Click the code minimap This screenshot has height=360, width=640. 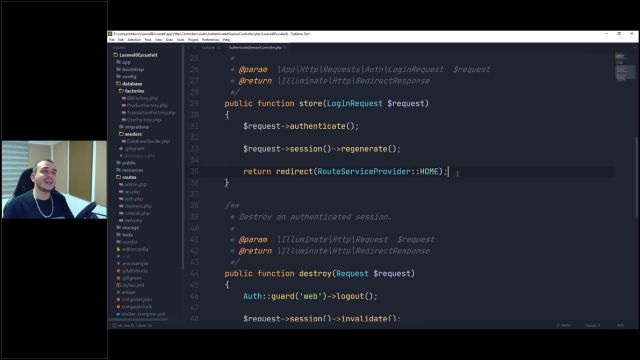625,67
